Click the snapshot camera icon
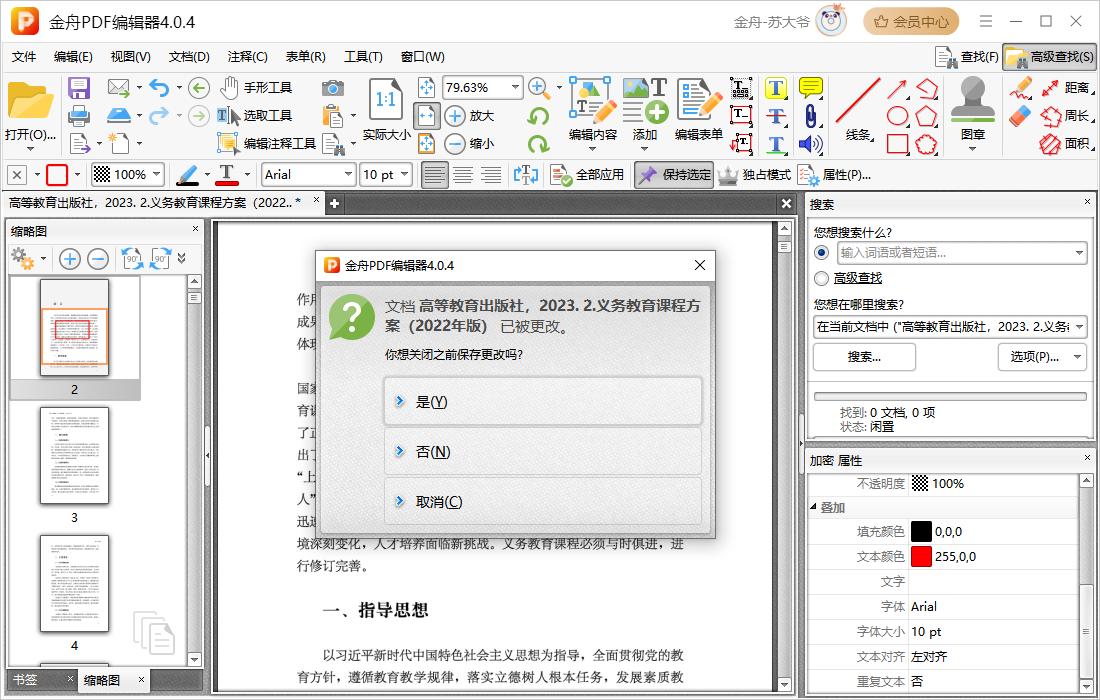Screen dimensions: 1100x700 click(x=333, y=88)
